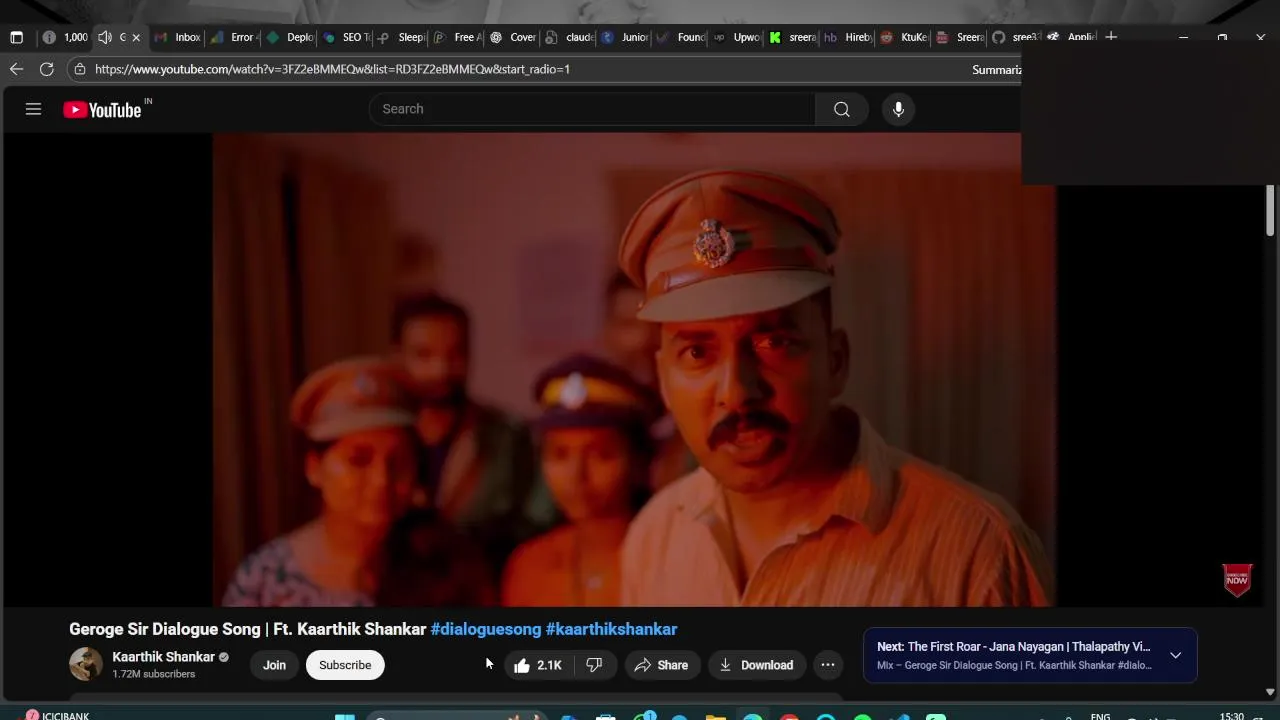Screen dimensions: 1280x720
Task: Click the 'Next: The First Roar' text
Action: 1014,647
